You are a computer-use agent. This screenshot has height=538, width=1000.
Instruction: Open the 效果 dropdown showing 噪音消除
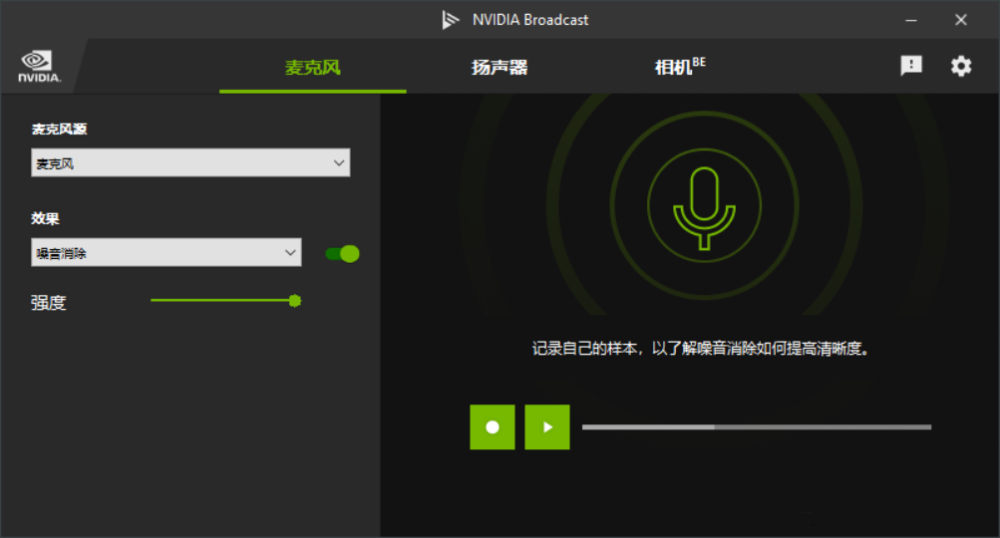[x=166, y=252]
